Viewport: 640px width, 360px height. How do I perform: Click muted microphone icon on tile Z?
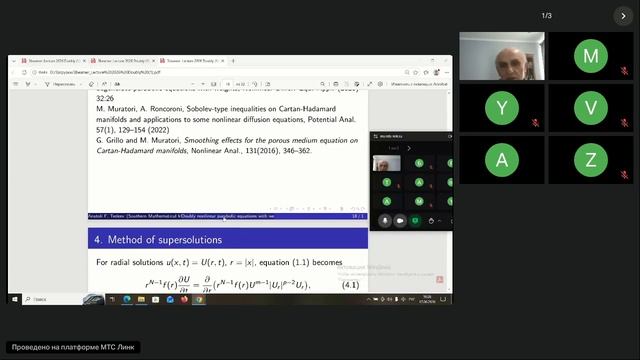pyautogui.click(x=624, y=175)
